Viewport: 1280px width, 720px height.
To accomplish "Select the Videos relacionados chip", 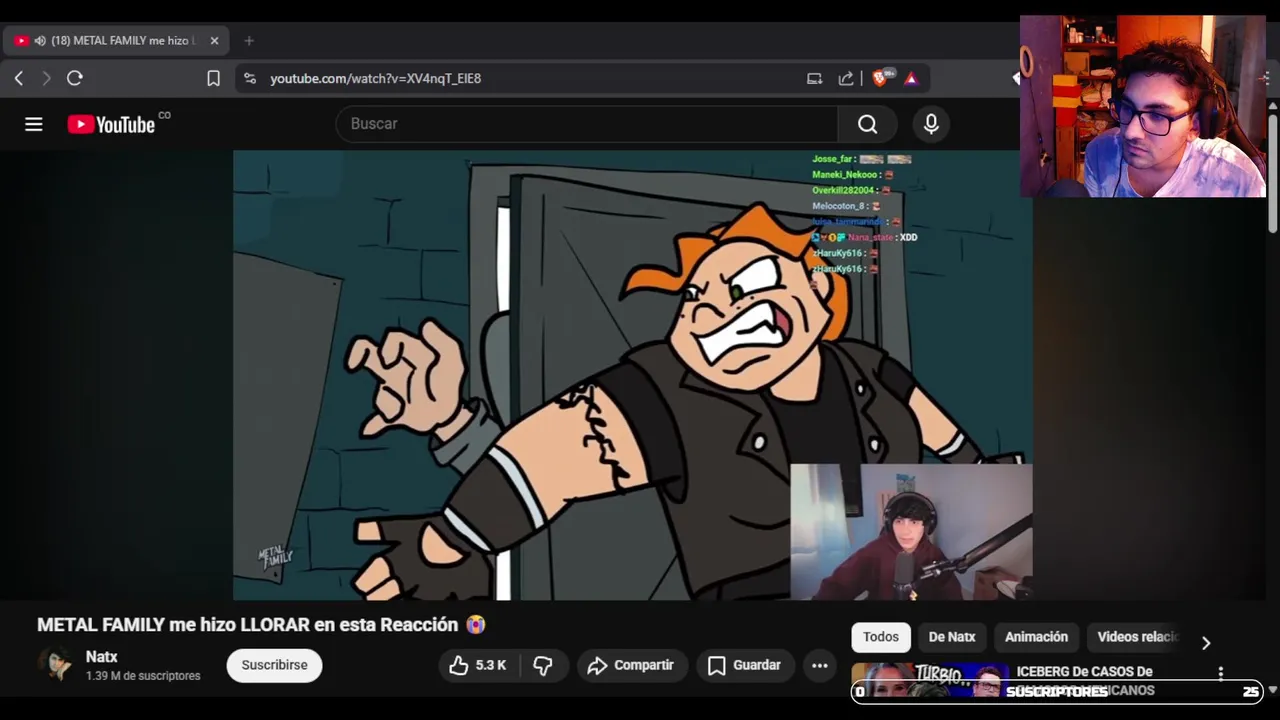I will pos(1137,637).
